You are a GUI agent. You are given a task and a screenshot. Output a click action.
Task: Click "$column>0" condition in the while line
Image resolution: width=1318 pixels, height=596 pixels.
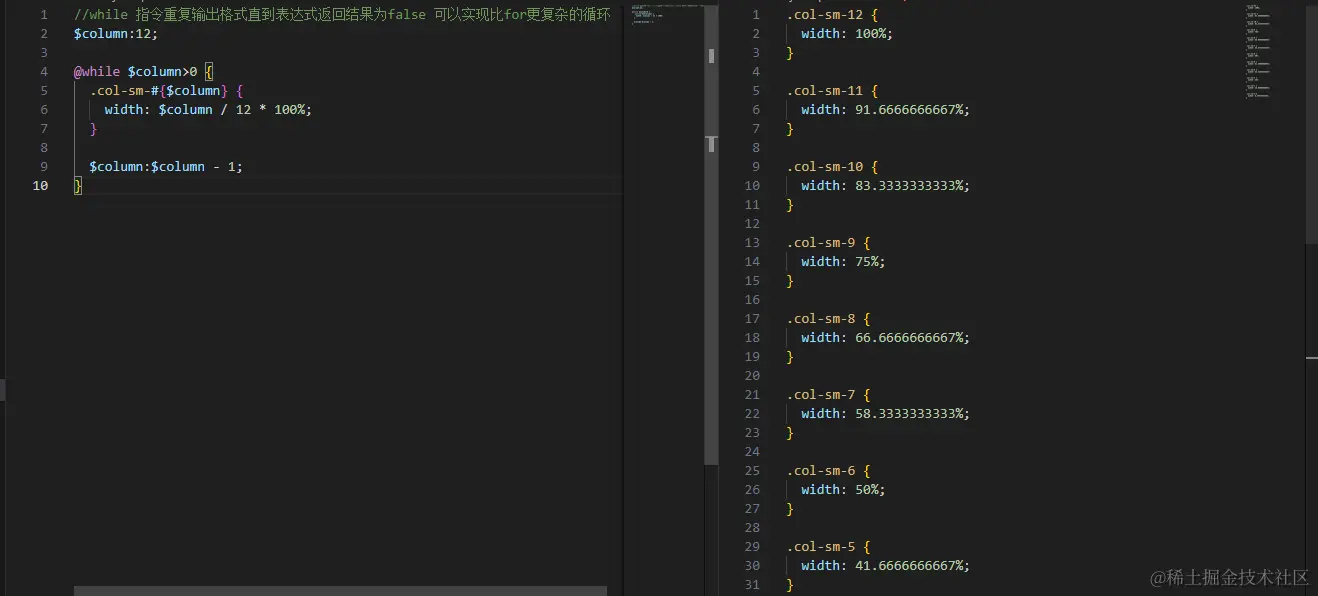[162, 72]
